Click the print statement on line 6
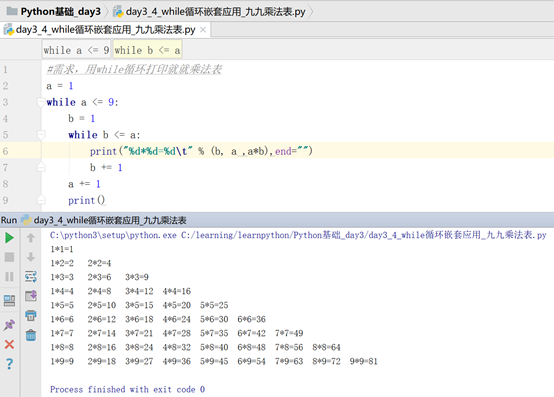The height and width of the screenshot is (397, 554). (201, 151)
